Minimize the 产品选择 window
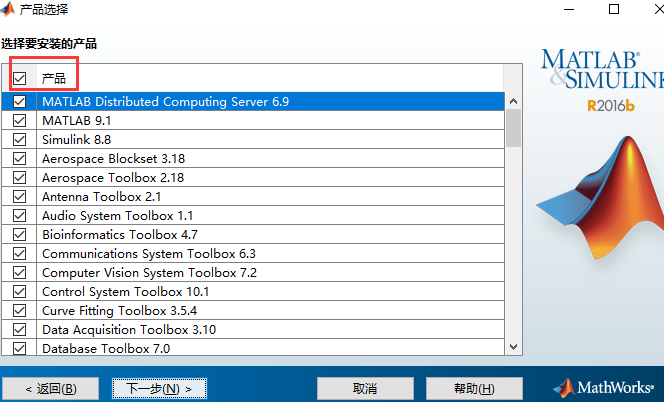664x402 pixels. 569,9
